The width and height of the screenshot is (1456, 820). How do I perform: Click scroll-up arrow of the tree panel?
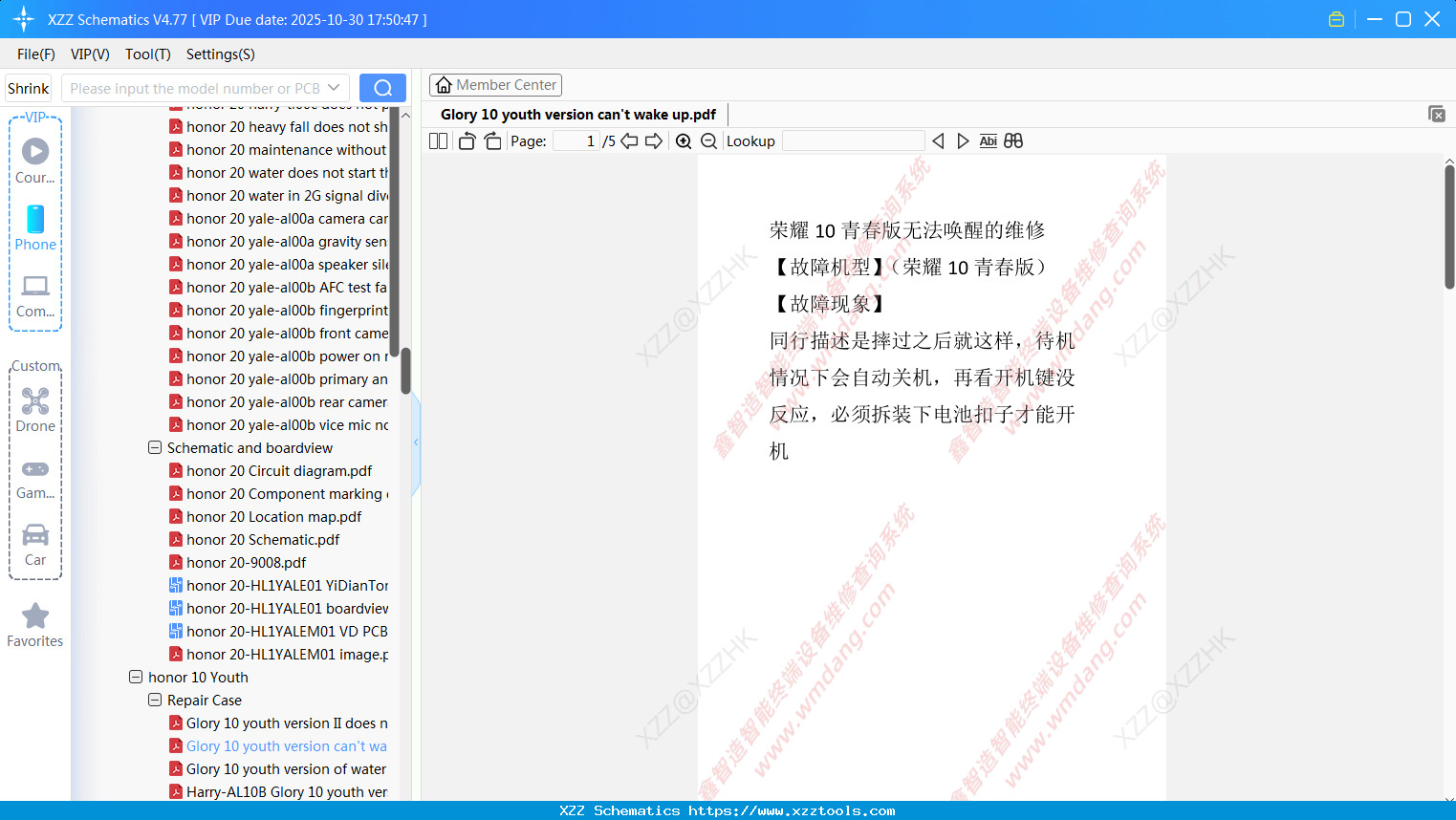click(405, 116)
